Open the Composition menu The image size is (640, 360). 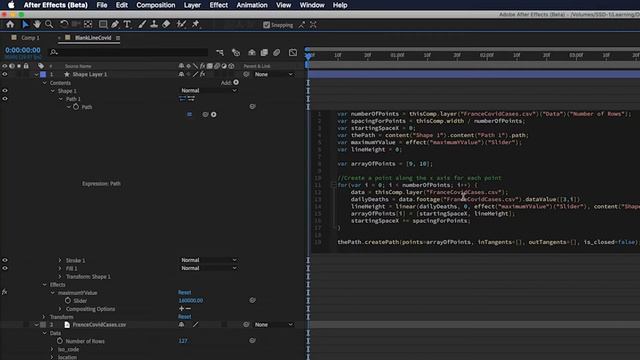(x=156, y=5)
